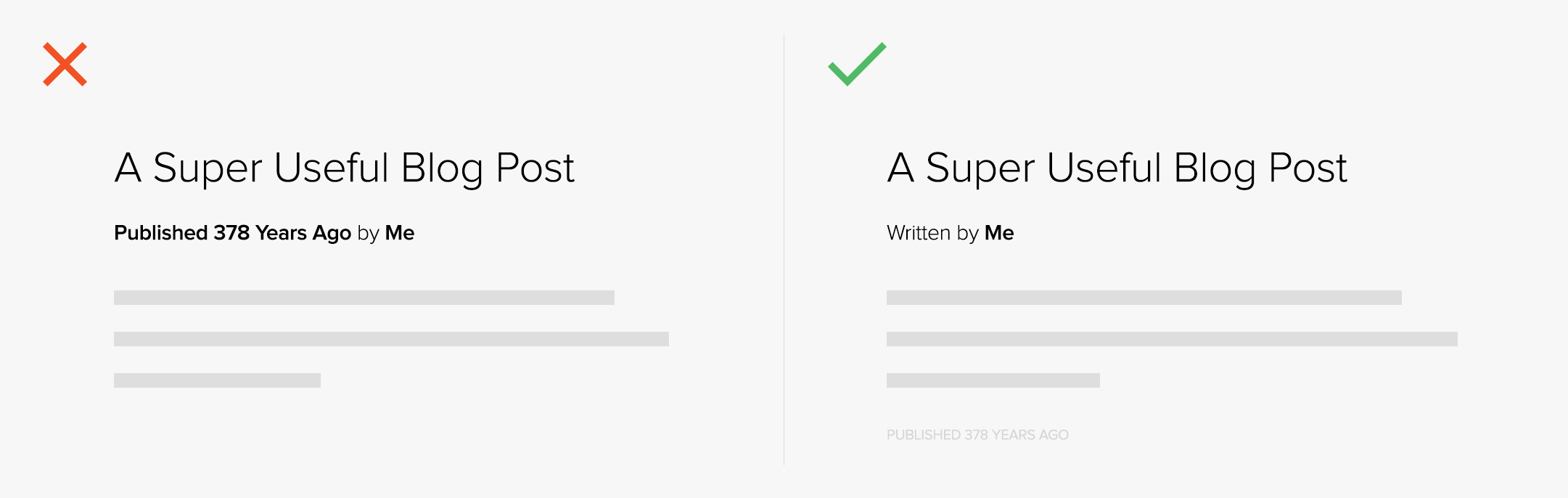Viewport: 1568px width, 498px height.
Task: Click the word 'Blog' in left title
Action: click(442, 169)
